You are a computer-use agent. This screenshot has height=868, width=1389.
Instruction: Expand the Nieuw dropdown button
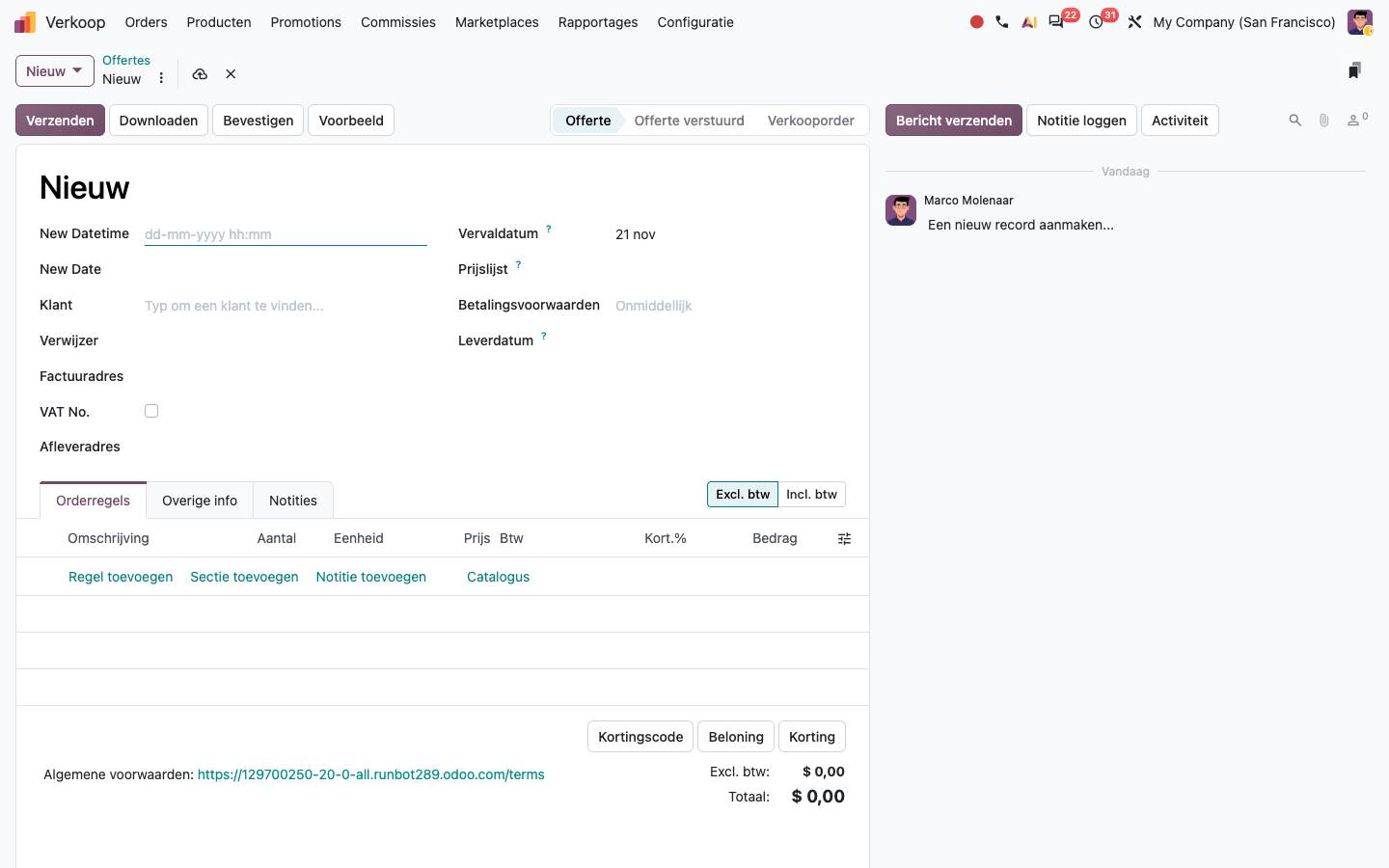coord(55,71)
